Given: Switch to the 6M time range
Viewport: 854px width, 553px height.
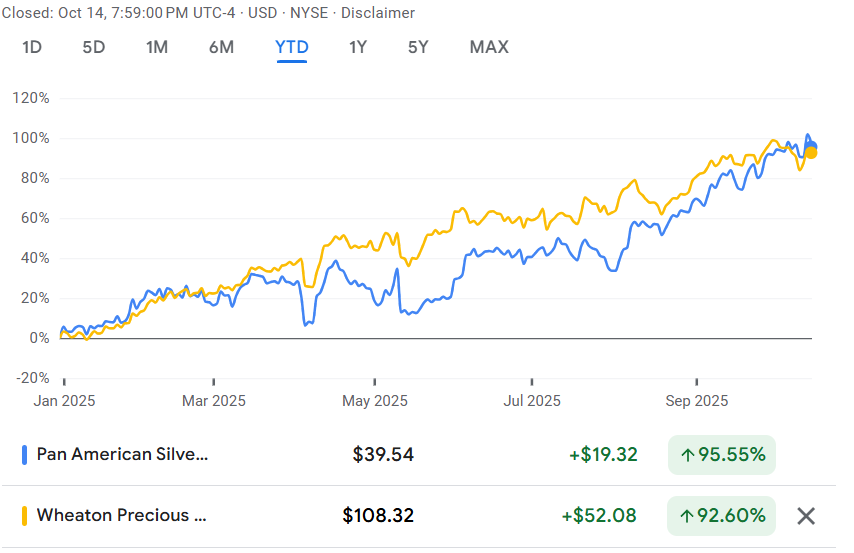Looking at the screenshot, I should pos(221,47).
